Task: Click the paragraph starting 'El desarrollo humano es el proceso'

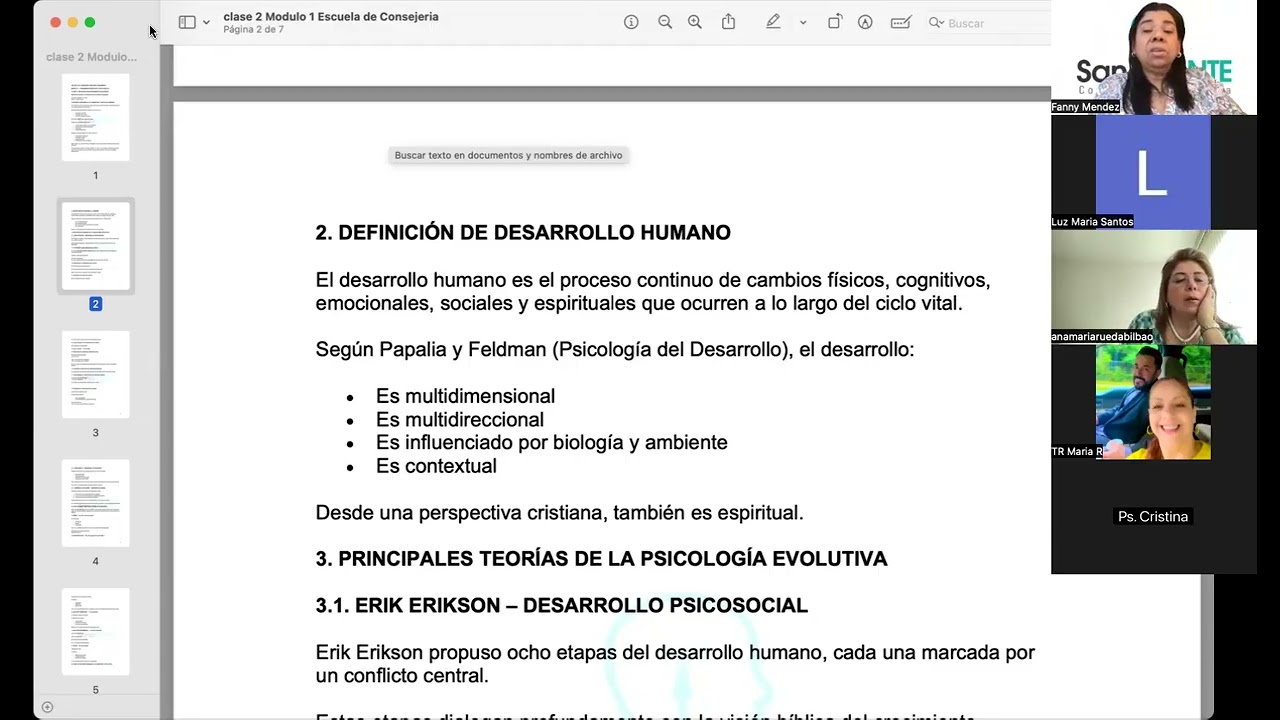Action: [x=653, y=291]
